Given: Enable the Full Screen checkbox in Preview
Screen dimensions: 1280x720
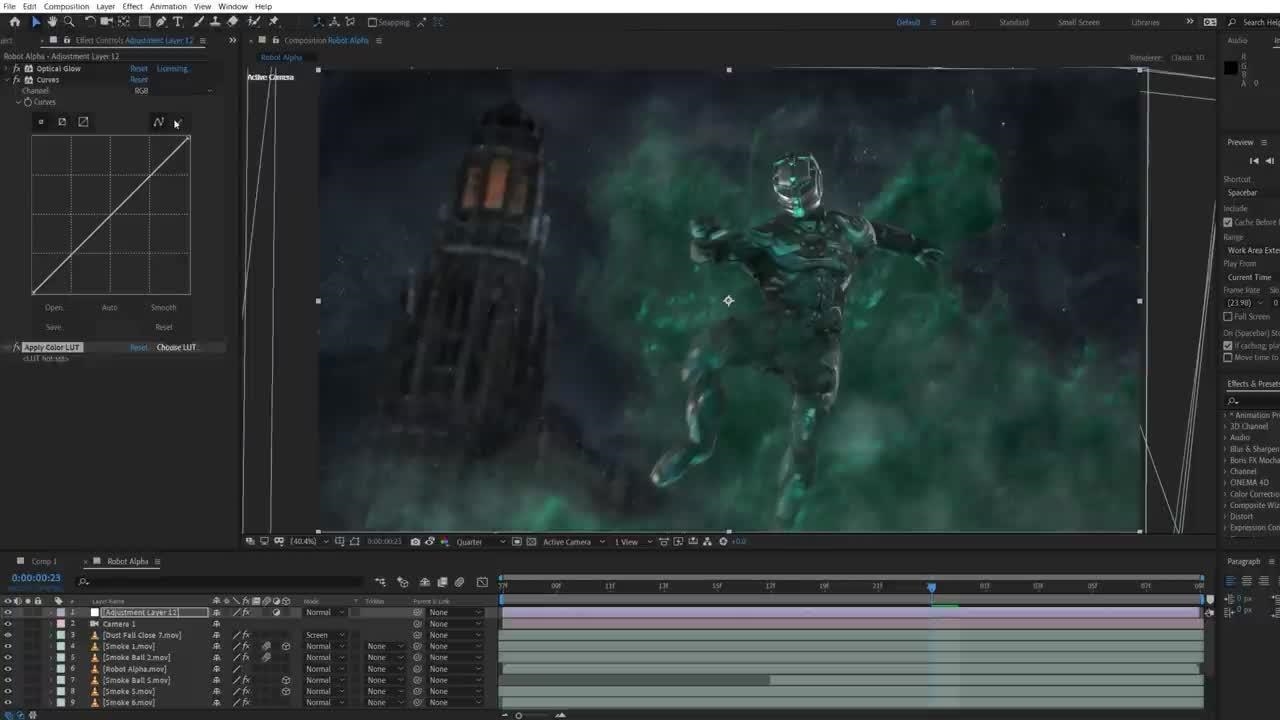Looking at the screenshot, I should click(1228, 317).
